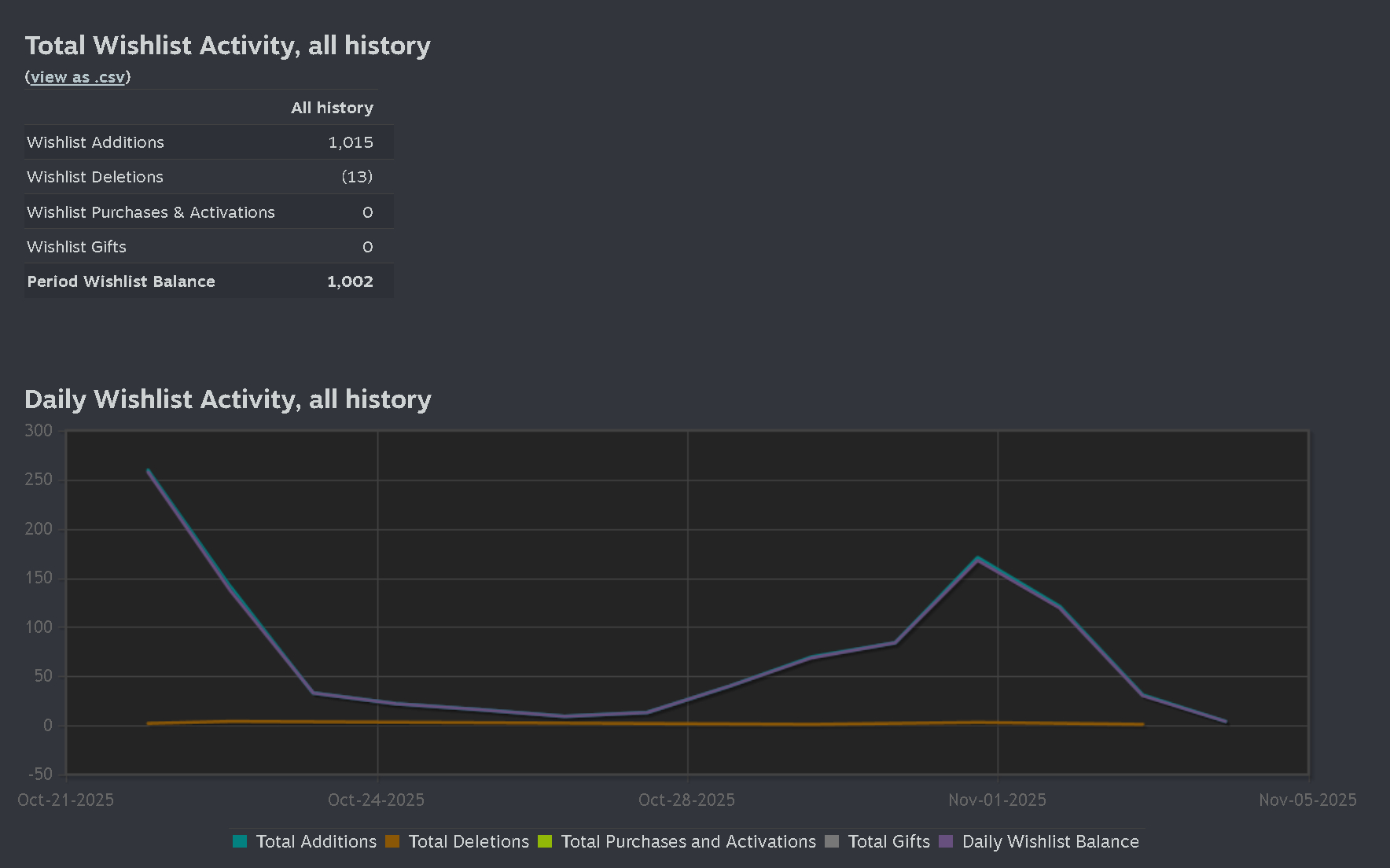This screenshot has height=868, width=1390.
Task: Click the green Total Purchases and Activations swatch
Action: pos(545,841)
